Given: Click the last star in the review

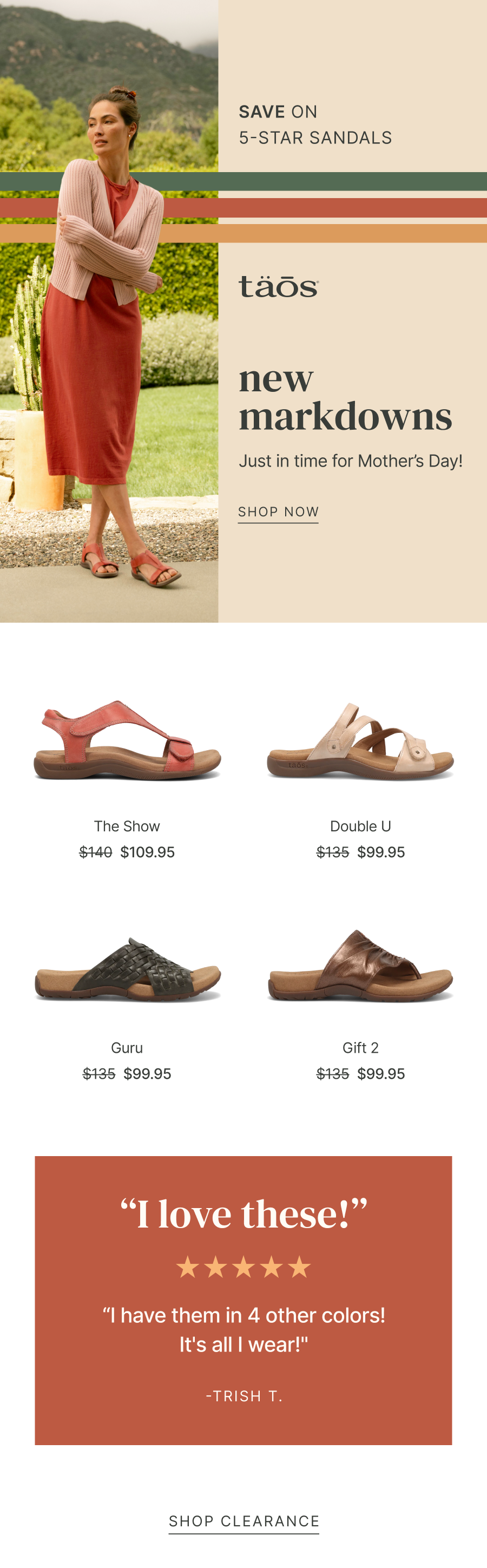Looking at the screenshot, I should [300, 1267].
